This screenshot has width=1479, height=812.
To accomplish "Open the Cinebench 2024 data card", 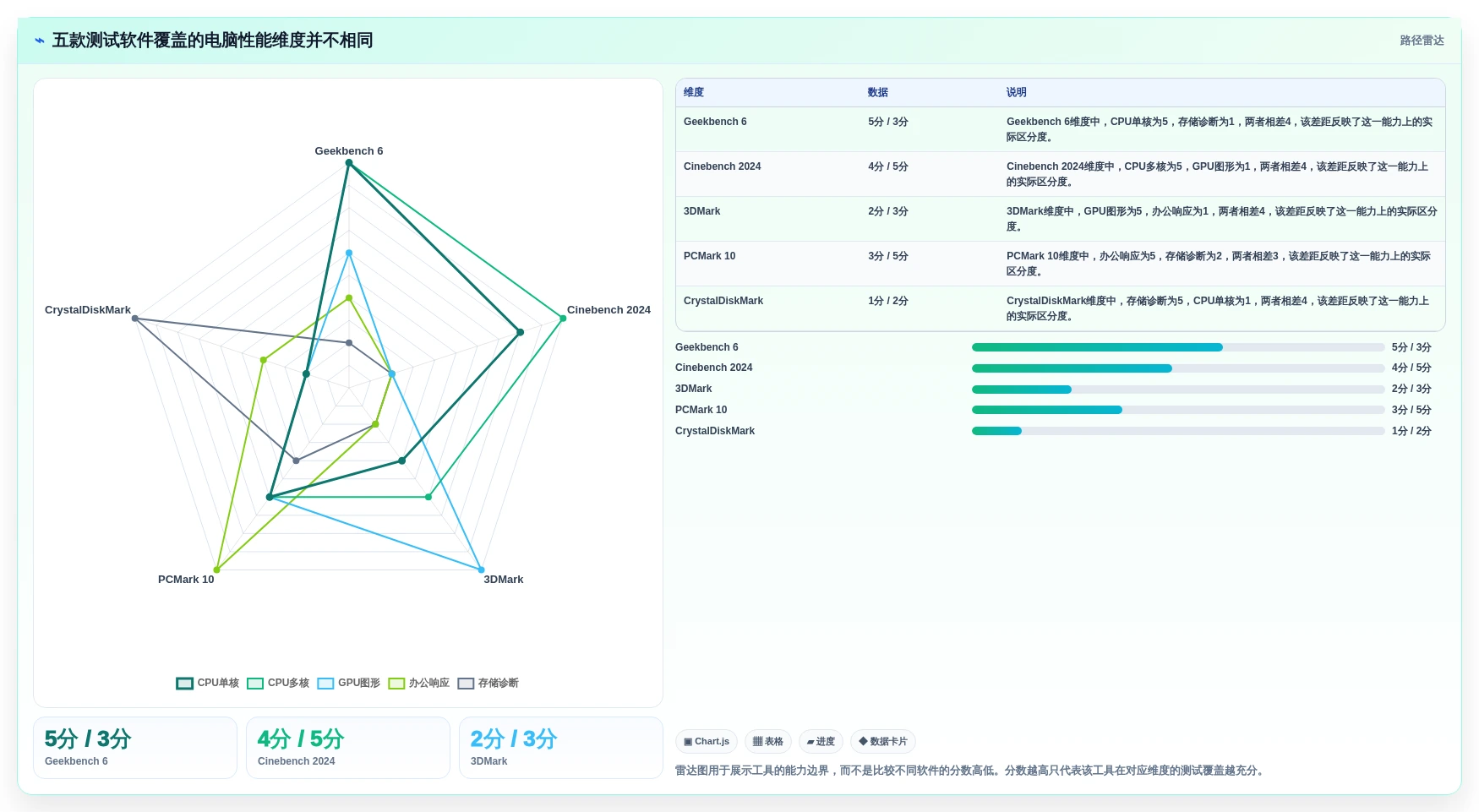I will (348, 748).
